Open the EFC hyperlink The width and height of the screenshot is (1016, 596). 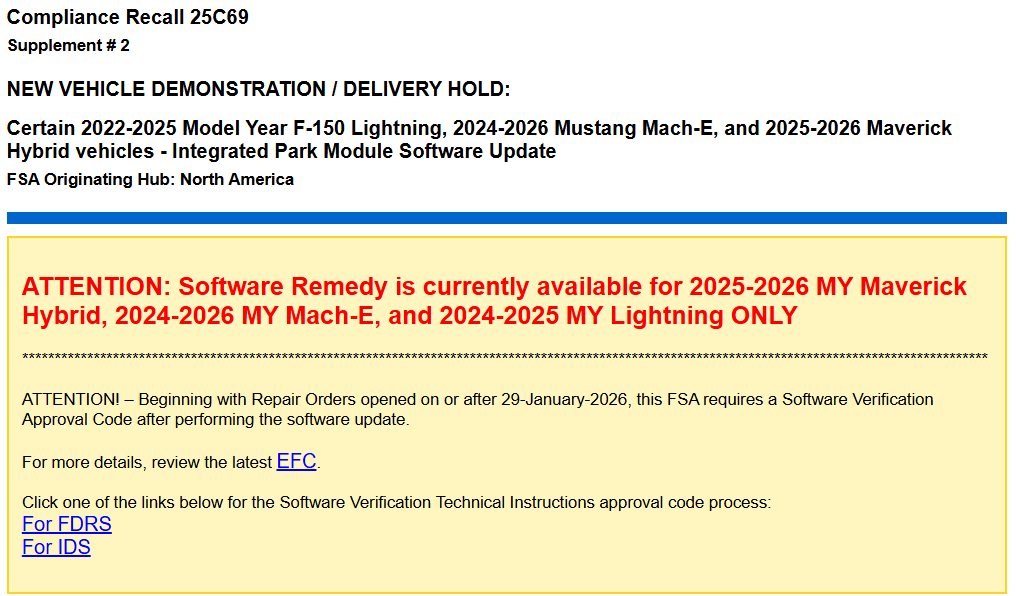pos(296,461)
